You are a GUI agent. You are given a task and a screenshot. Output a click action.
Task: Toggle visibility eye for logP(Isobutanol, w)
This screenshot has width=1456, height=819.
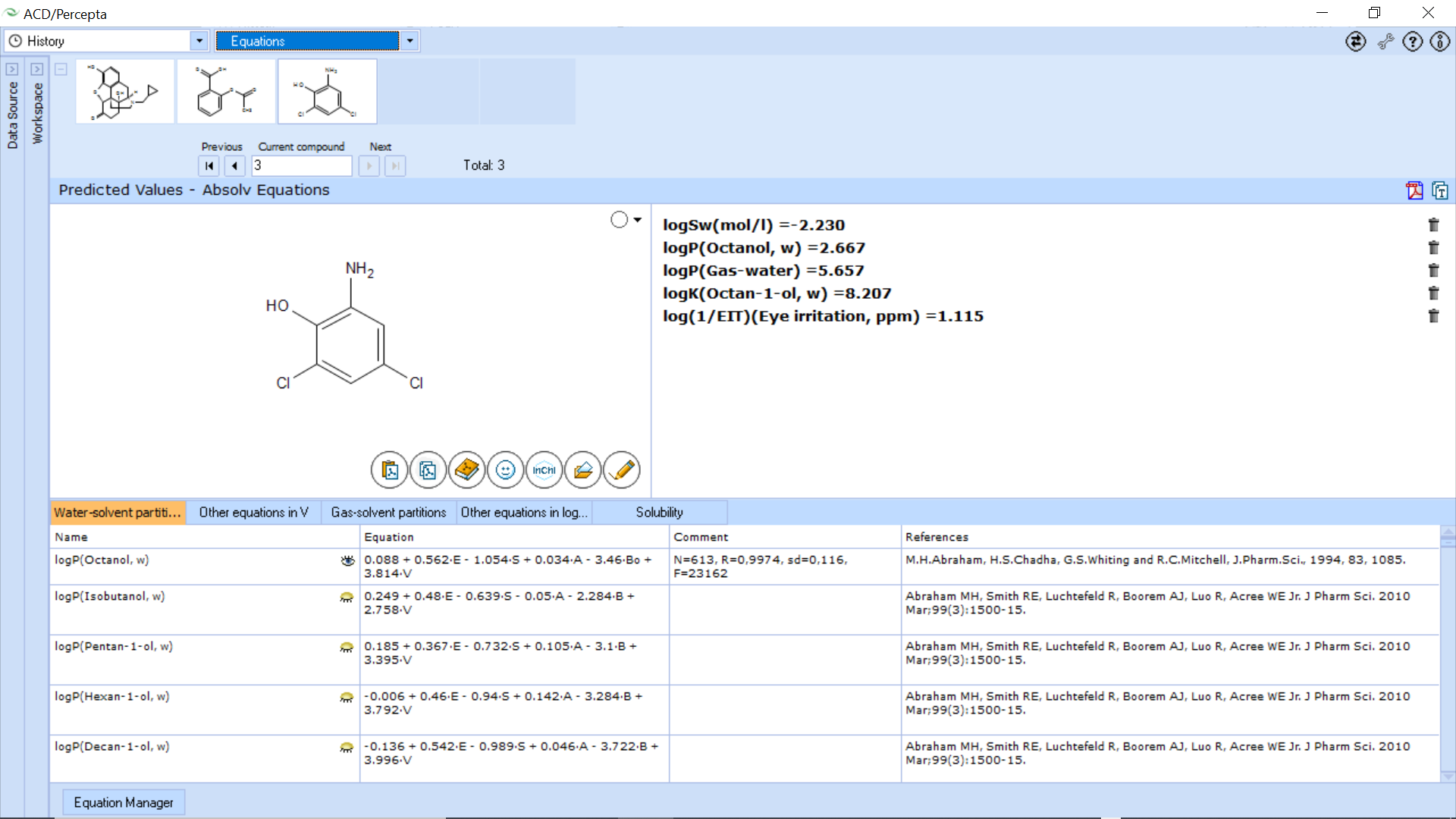(x=347, y=598)
